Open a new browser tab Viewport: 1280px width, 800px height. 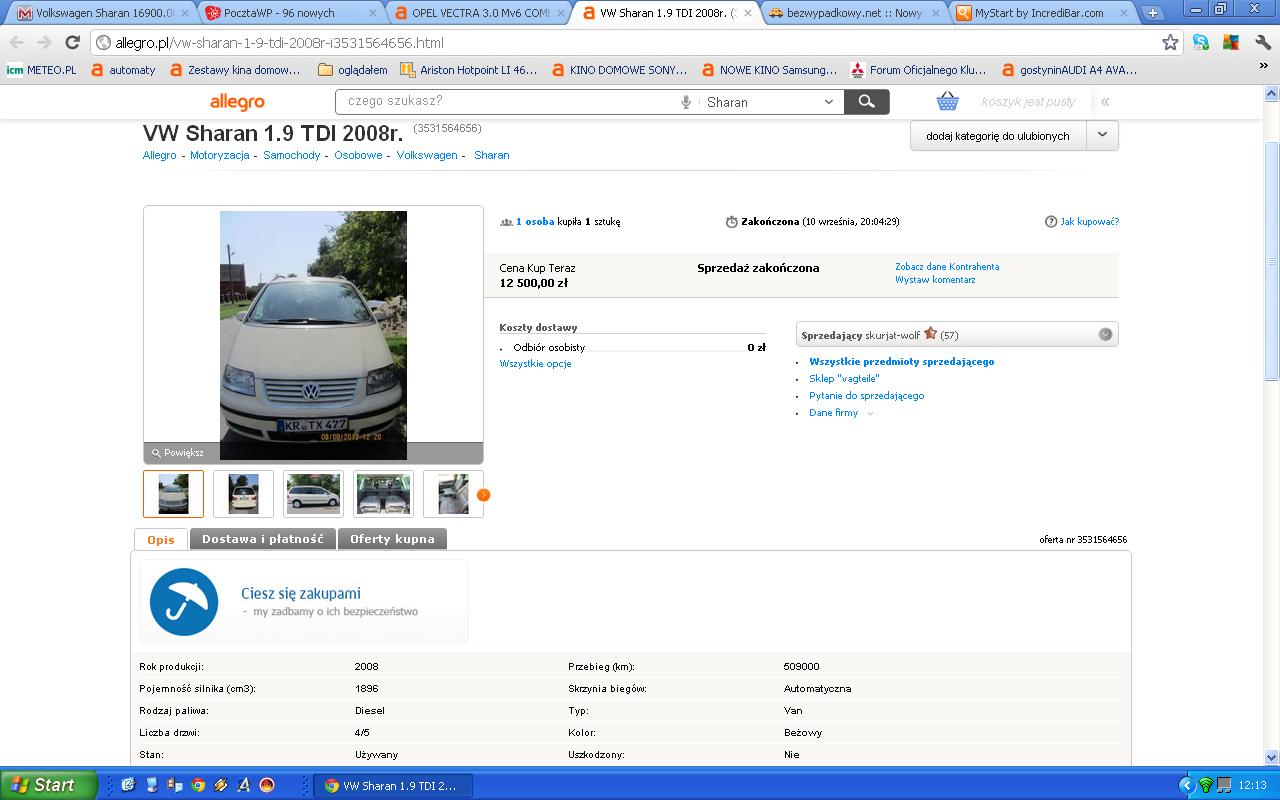1153,13
